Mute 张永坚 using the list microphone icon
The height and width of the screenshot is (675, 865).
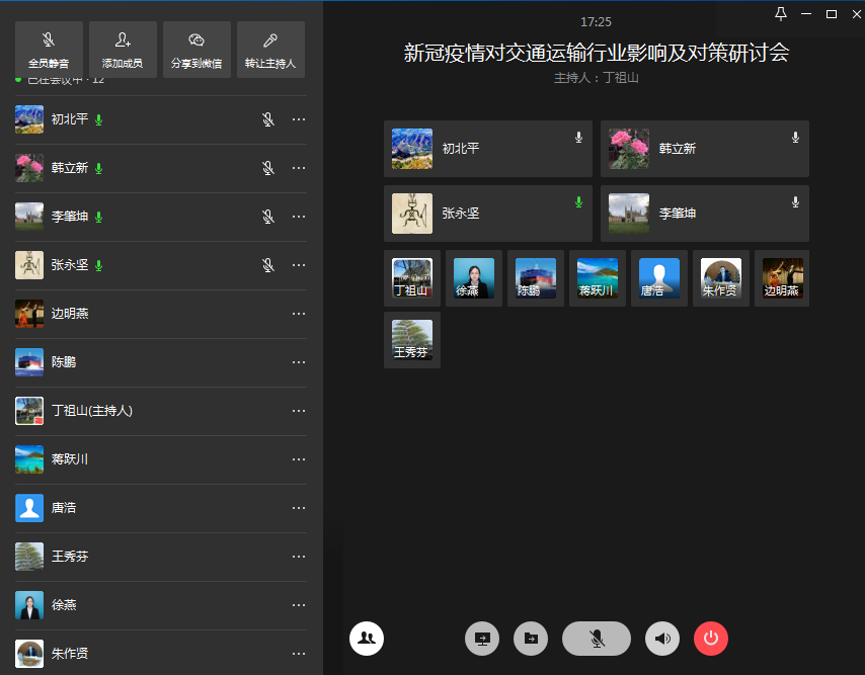268,265
